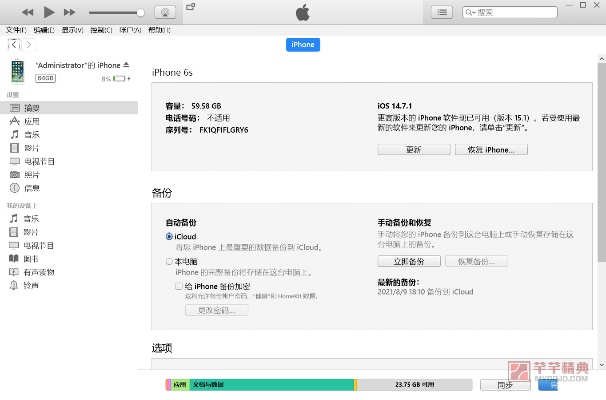Click the iPhone device thumbnail in the sidebar

click(x=18, y=71)
